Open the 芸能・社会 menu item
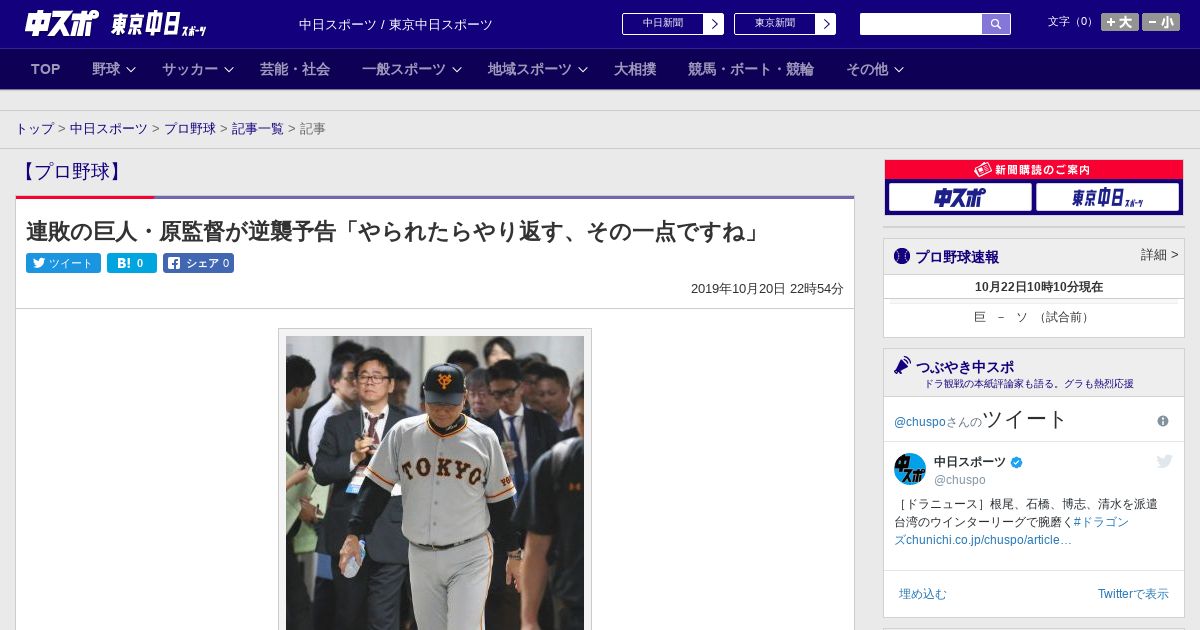 point(295,69)
